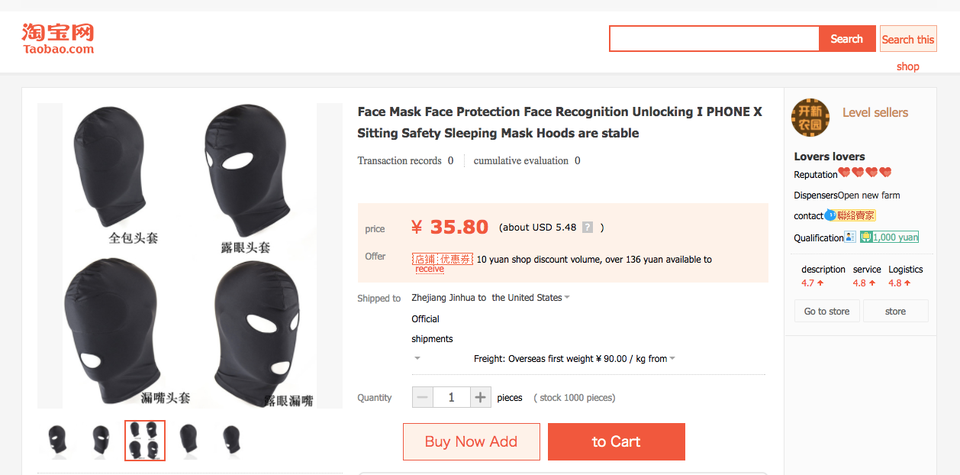This screenshot has width=960, height=475.
Task: Click the USD price help question mark
Action: point(587,227)
